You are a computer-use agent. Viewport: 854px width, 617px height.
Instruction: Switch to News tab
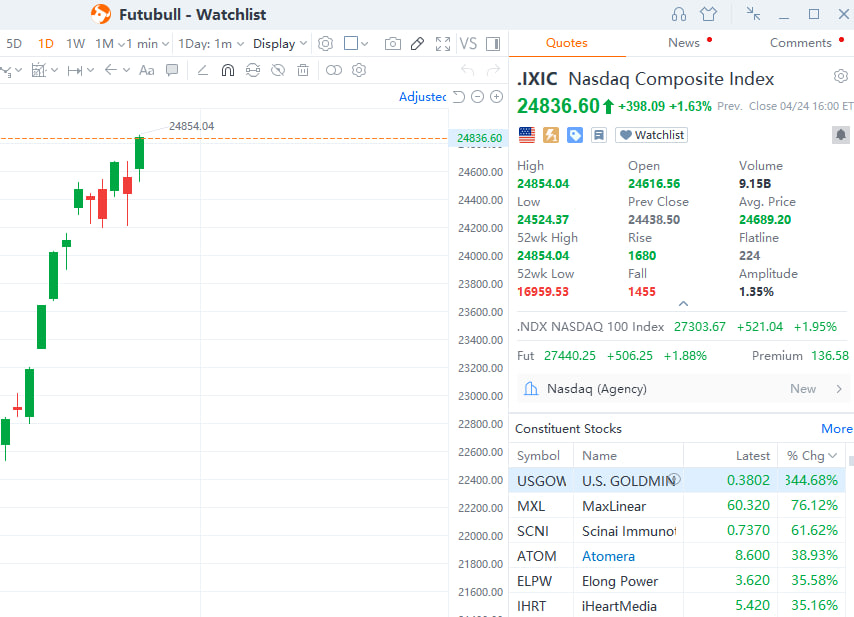coord(684,43)
